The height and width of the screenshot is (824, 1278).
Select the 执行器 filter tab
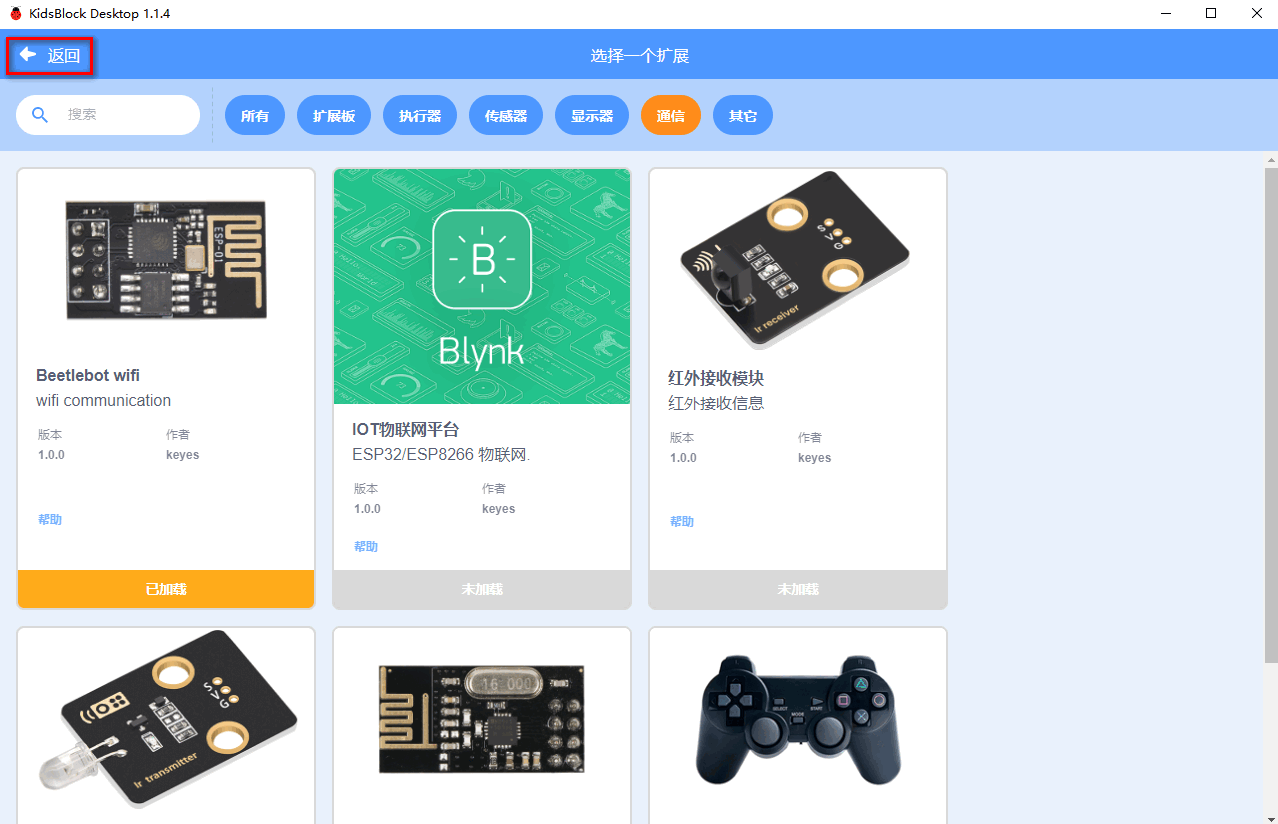point(420,116)
